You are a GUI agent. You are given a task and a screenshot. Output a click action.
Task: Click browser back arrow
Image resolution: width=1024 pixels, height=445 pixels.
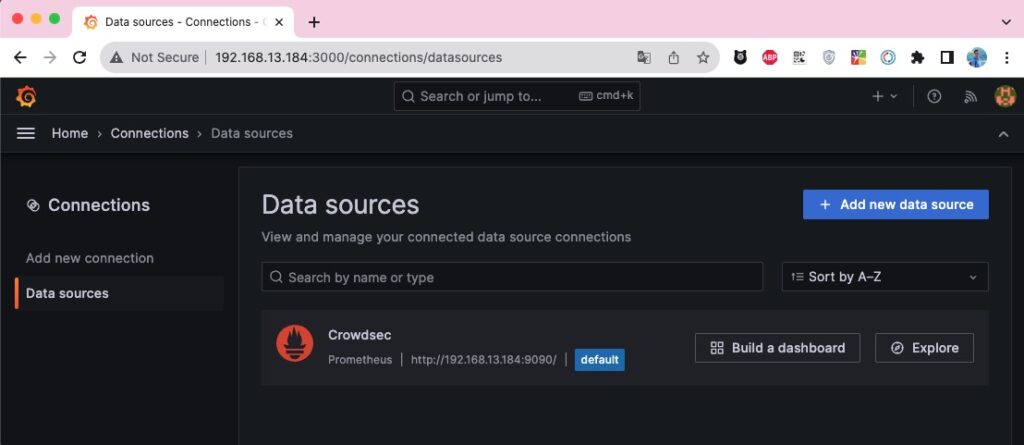20,58
